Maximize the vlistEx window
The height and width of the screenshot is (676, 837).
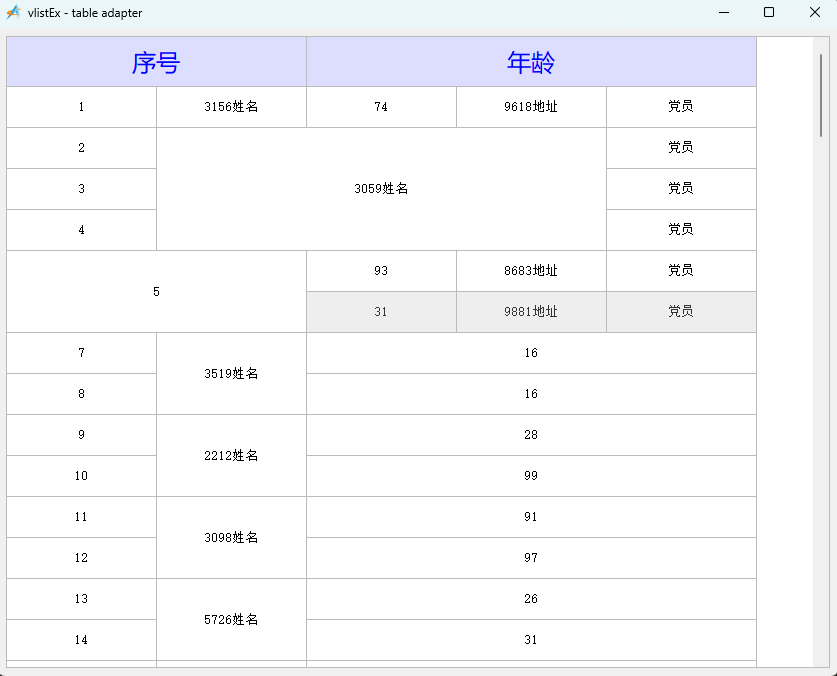click(x=769, y=12)
